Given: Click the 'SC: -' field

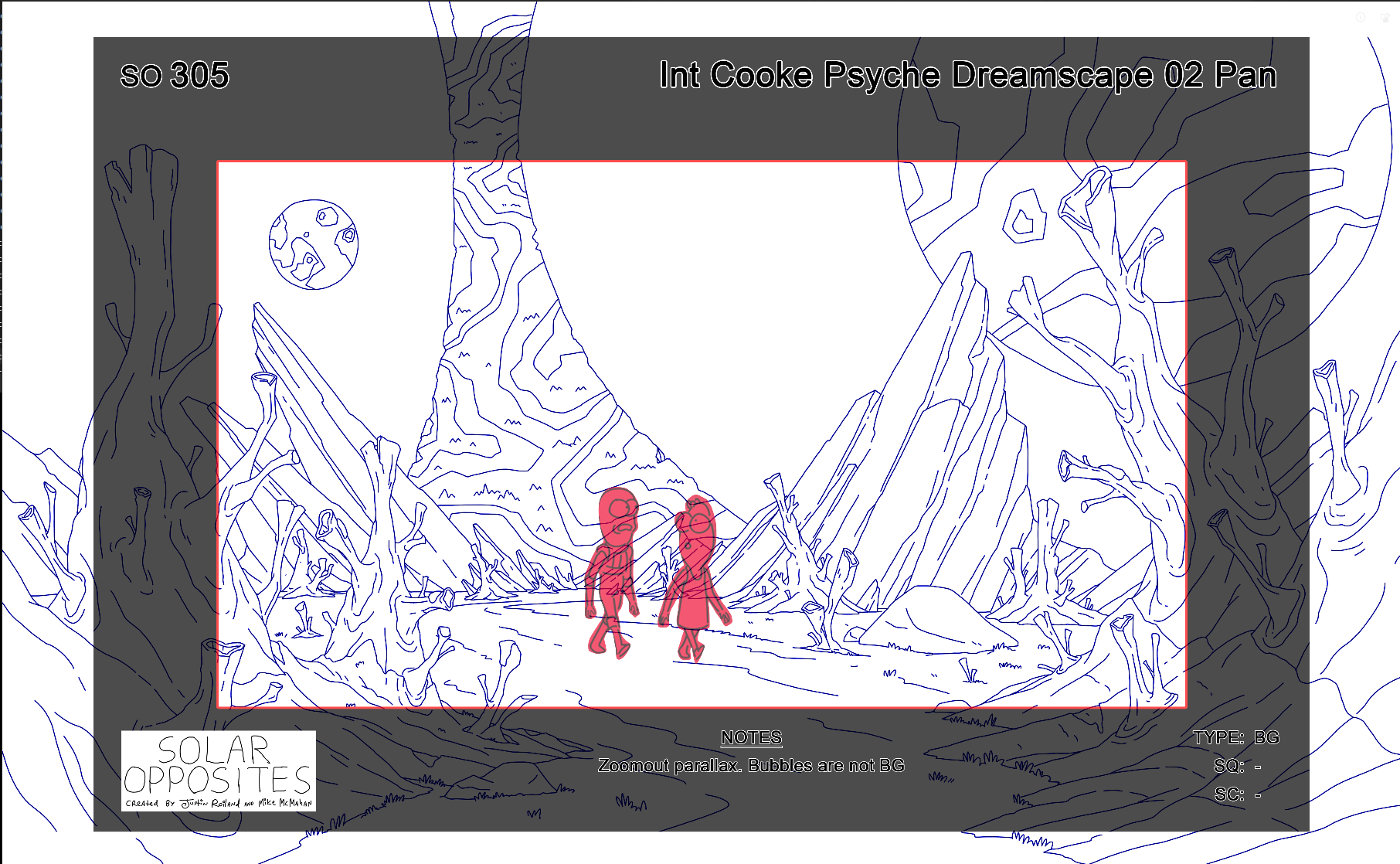Looking at the screenshot, I should point(1237,794).
